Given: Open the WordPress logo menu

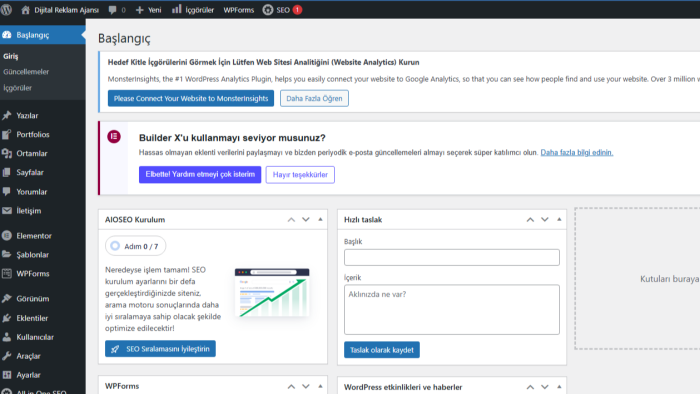Looking at the screenshot, I should coord(6,10).
